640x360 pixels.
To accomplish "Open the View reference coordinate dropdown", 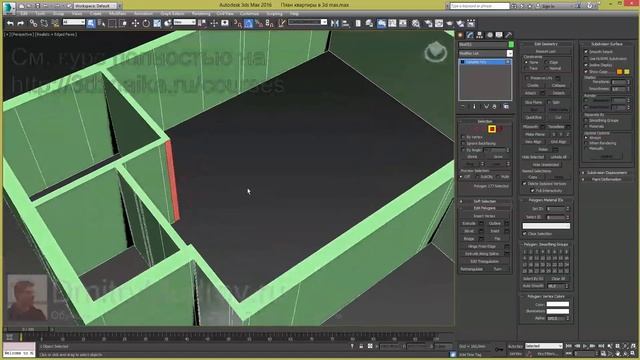I will tap(184, 22).
